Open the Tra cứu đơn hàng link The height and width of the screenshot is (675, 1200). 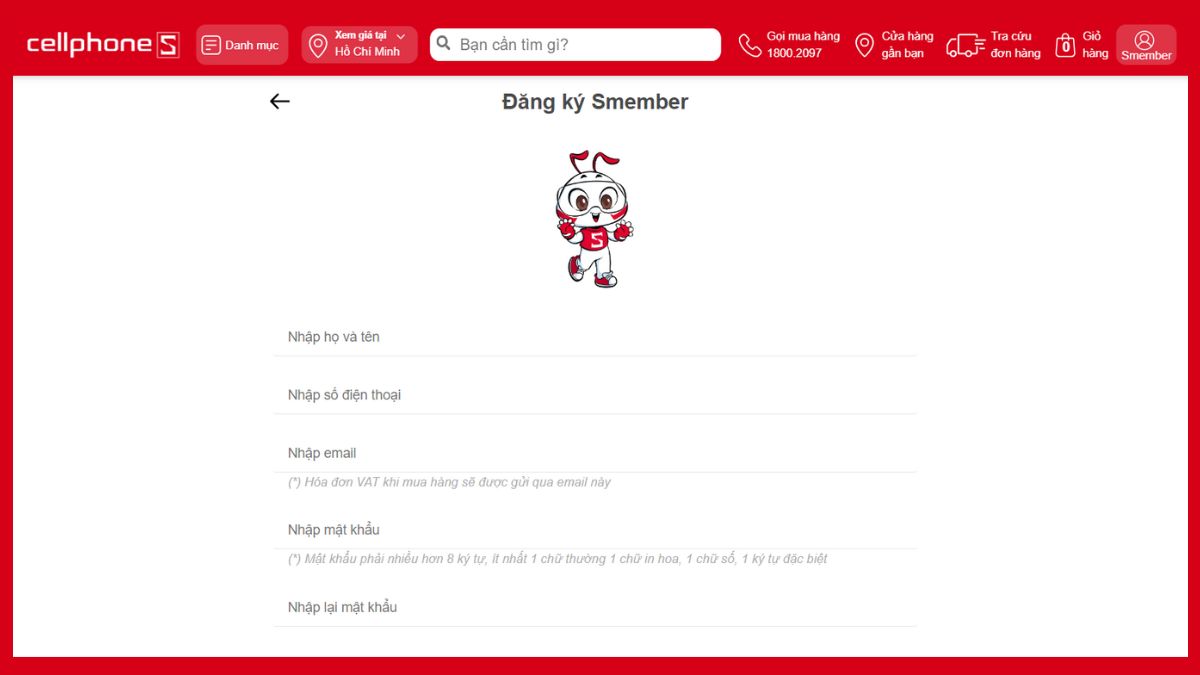[994, 45]
